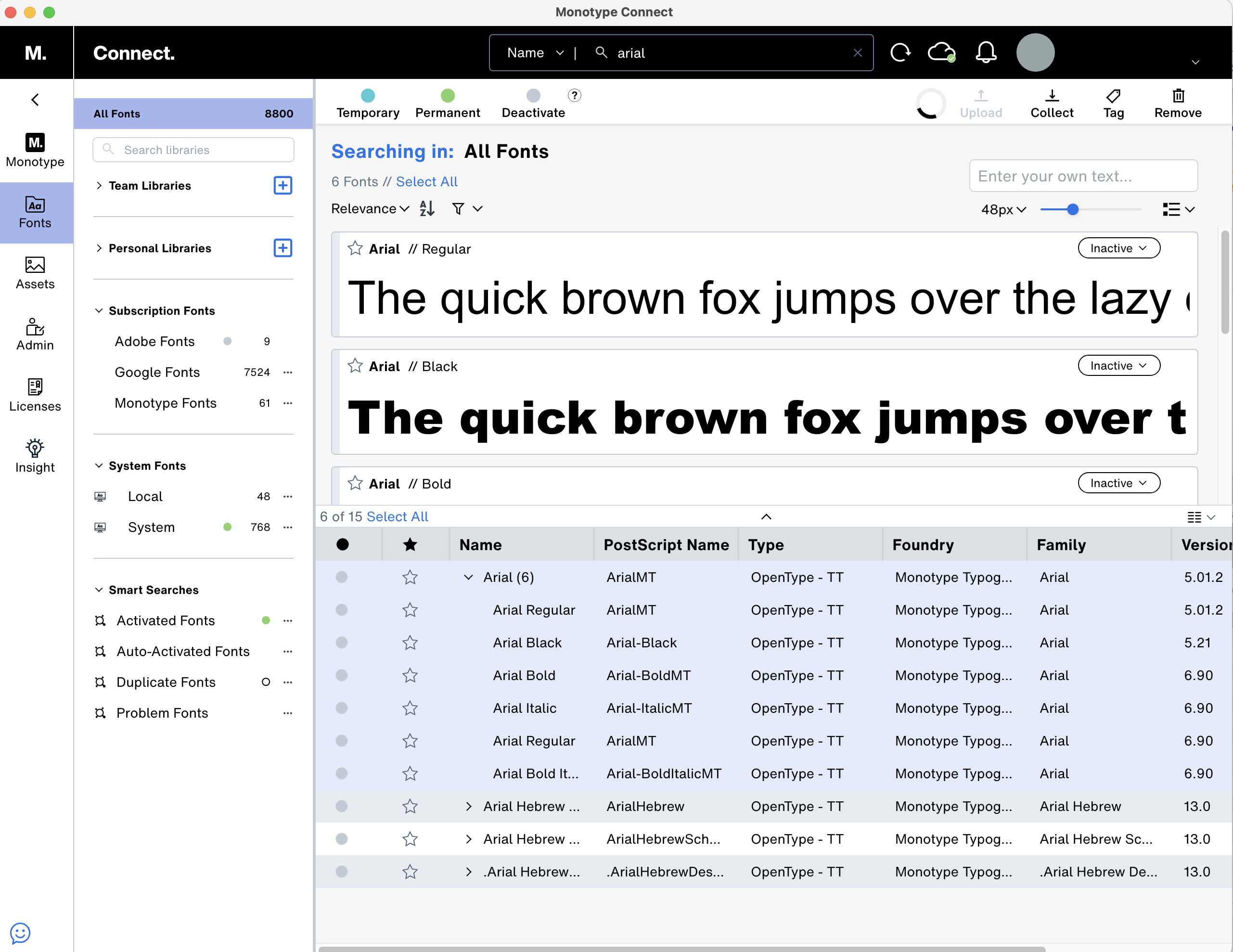Click the cloud sync status icon
Image resolution: width=1233 pixels, height=952 pixels.
pos(941,52)
